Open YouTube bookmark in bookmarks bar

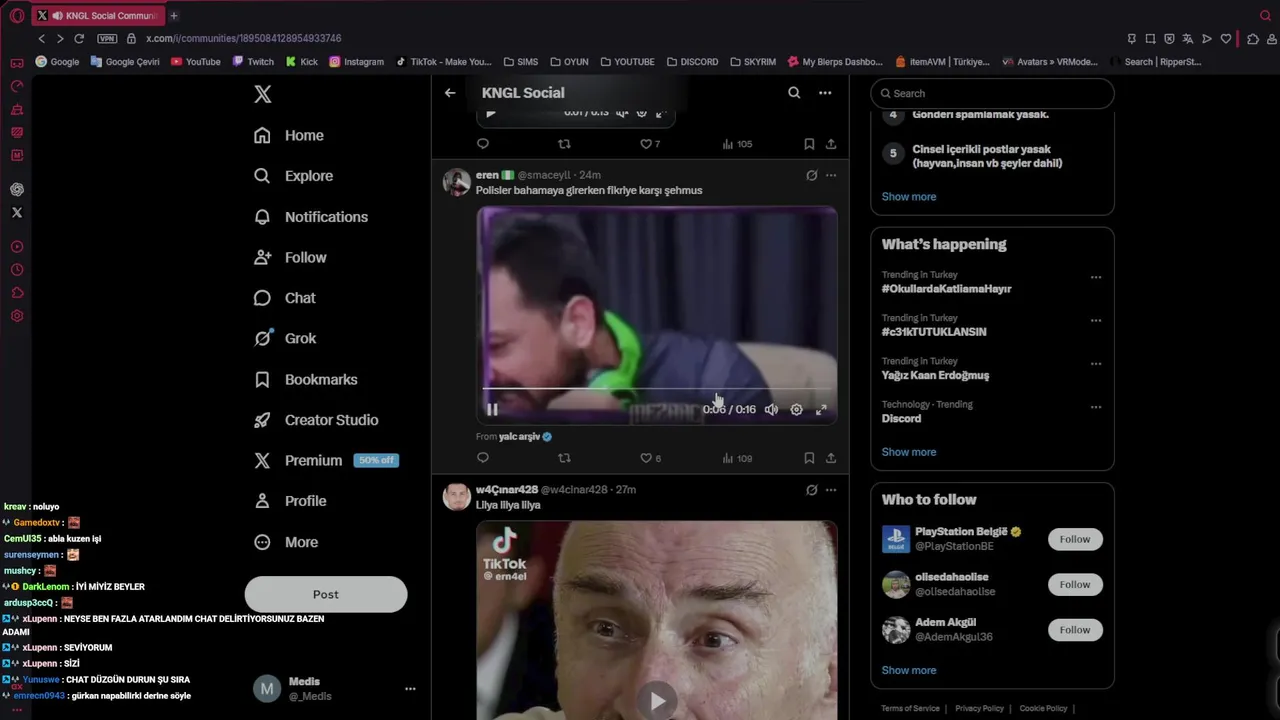pyautogui.click(x=195, y=62)
